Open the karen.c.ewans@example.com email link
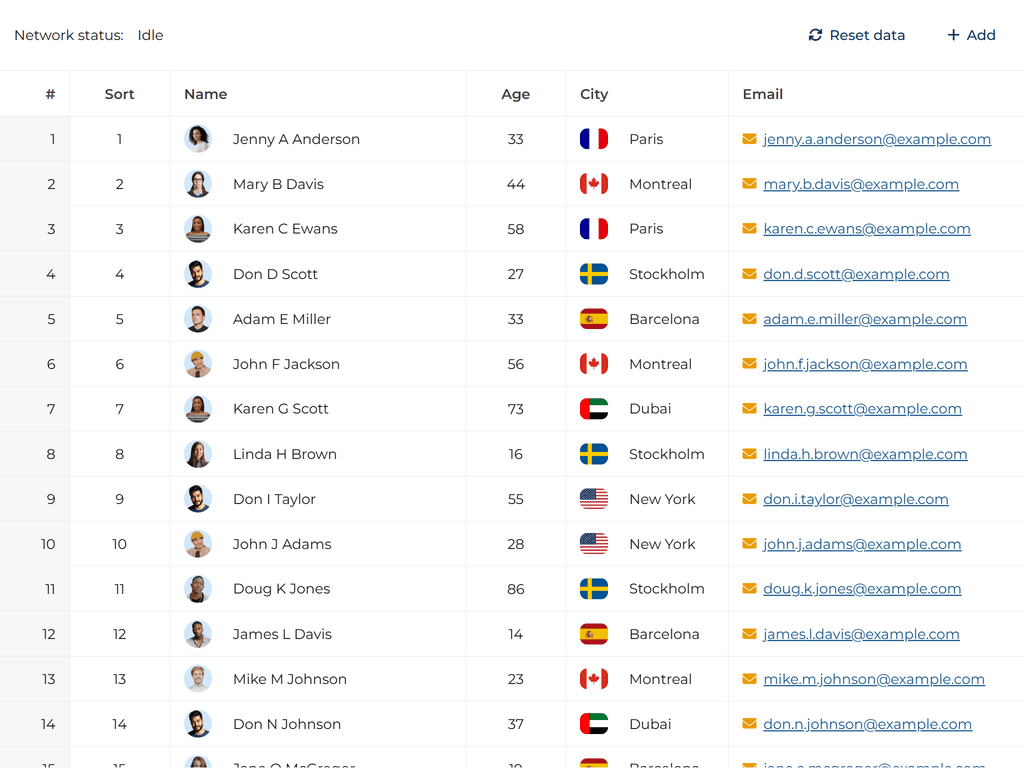This screenshot has width=1024, height=768. (866, 229)
